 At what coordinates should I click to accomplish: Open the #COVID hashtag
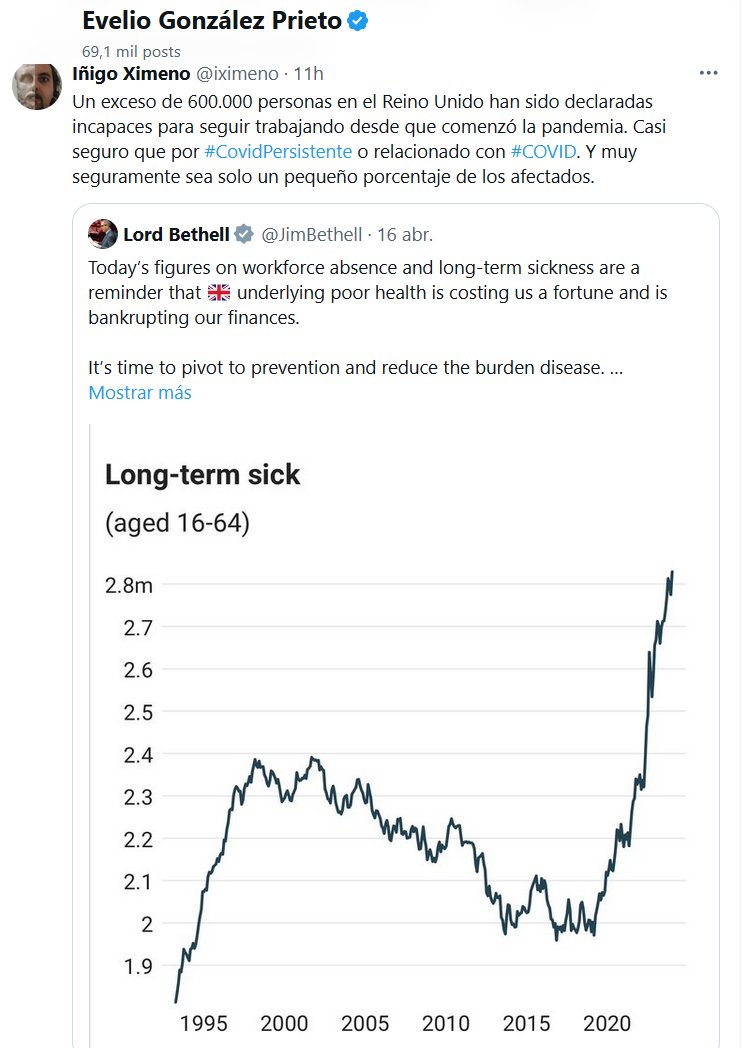[544, 152]
